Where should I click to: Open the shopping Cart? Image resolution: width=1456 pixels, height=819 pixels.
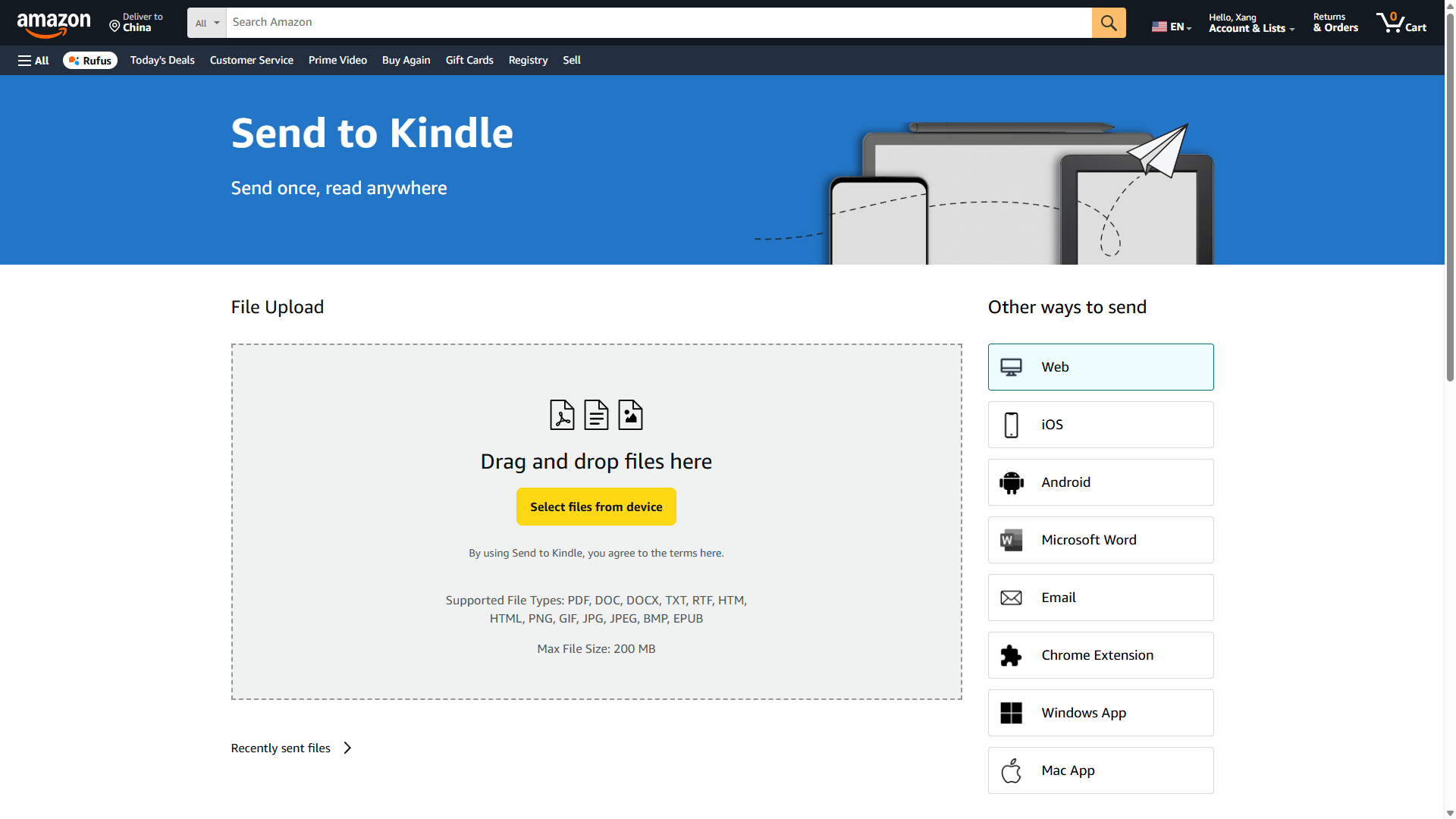point(1401,23)
